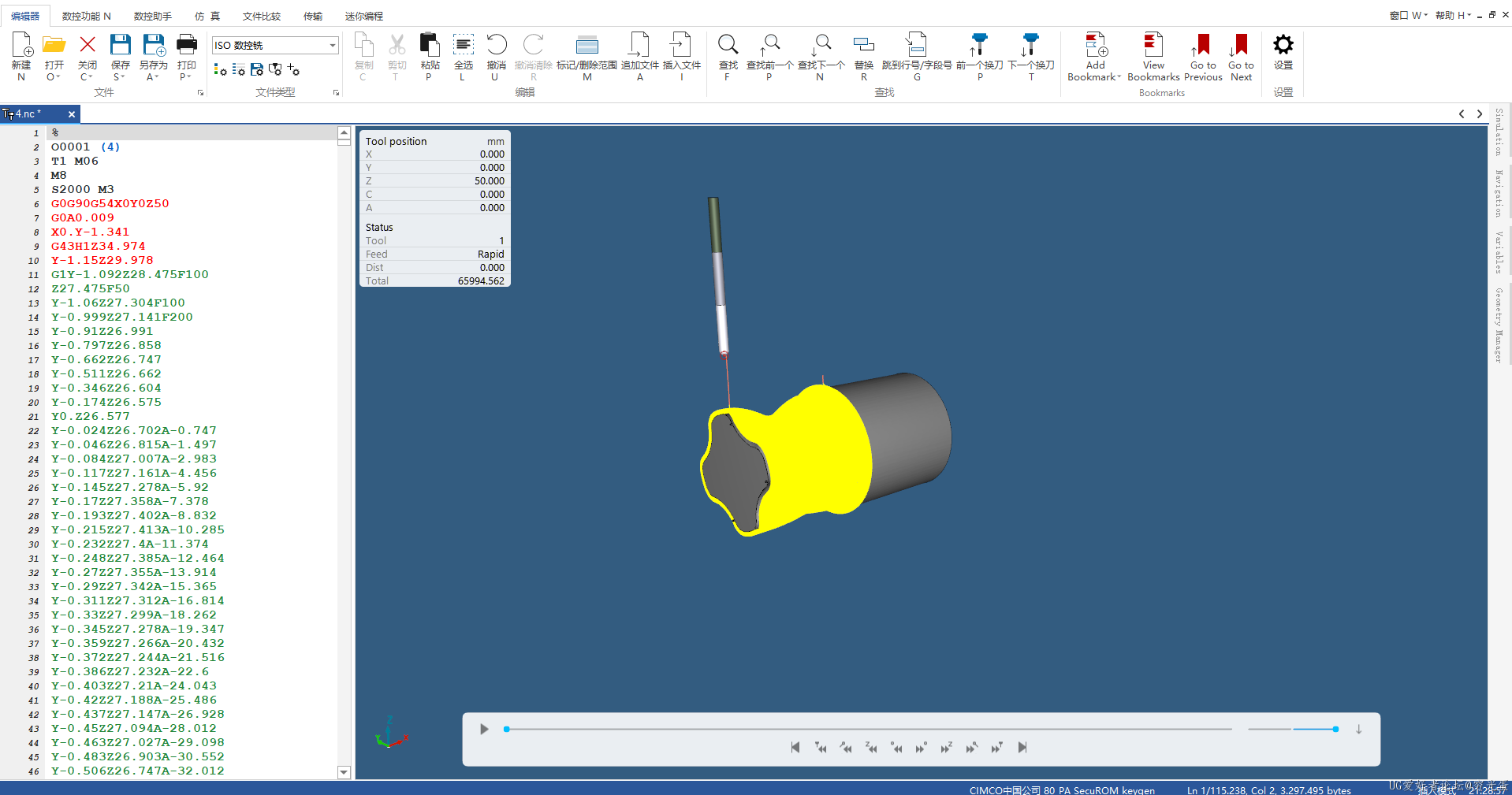1512x795 pixels.
Task: Select code line T1 M06
Action: click(75, 162)
